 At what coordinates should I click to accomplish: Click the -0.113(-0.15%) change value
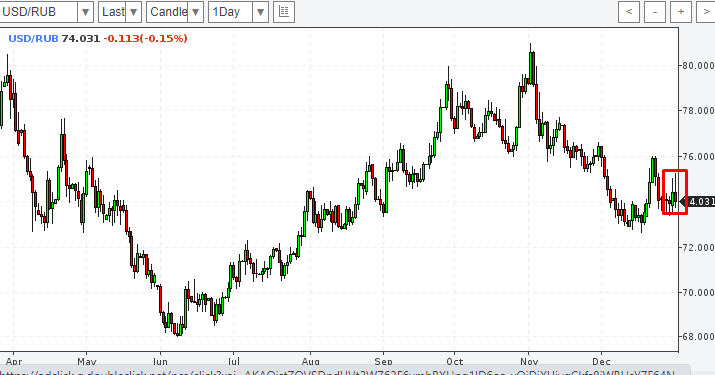pyautogui.click(x=145, y=38)
